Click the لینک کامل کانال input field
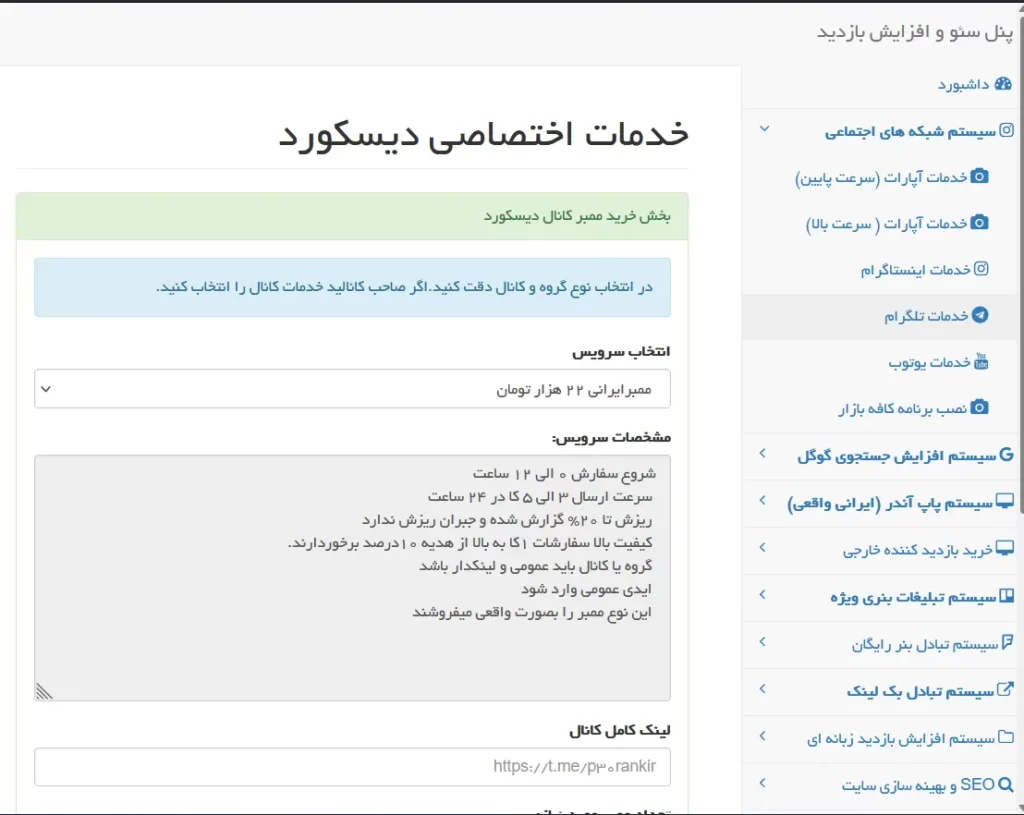 pyautogui.click(x=352, y=767)
